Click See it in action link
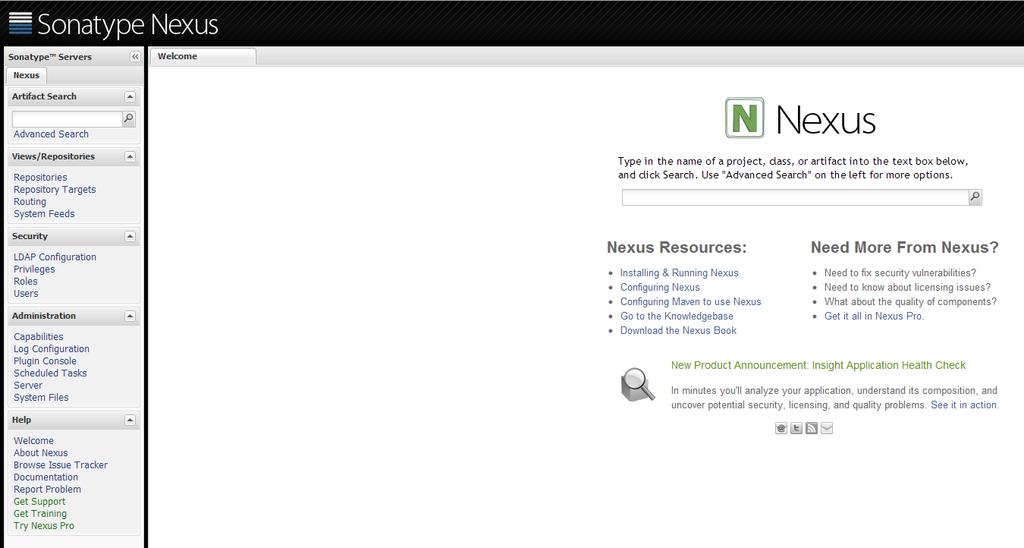Screen dimensions: 1024x548 [964, 405]
